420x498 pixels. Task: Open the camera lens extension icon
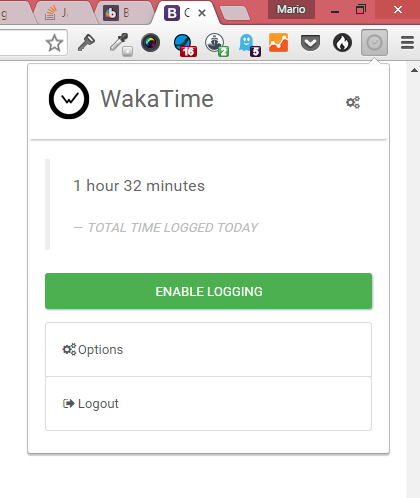150,43
